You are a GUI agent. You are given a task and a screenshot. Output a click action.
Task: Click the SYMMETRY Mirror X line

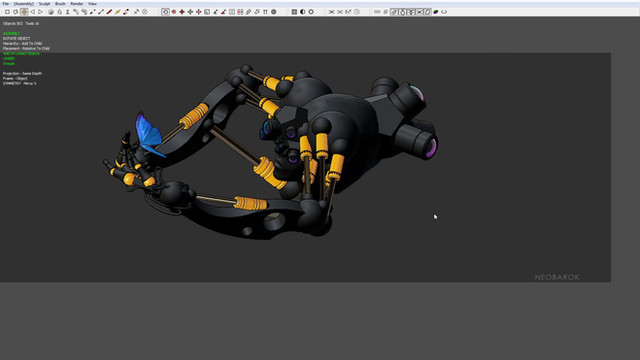(20, 83)
